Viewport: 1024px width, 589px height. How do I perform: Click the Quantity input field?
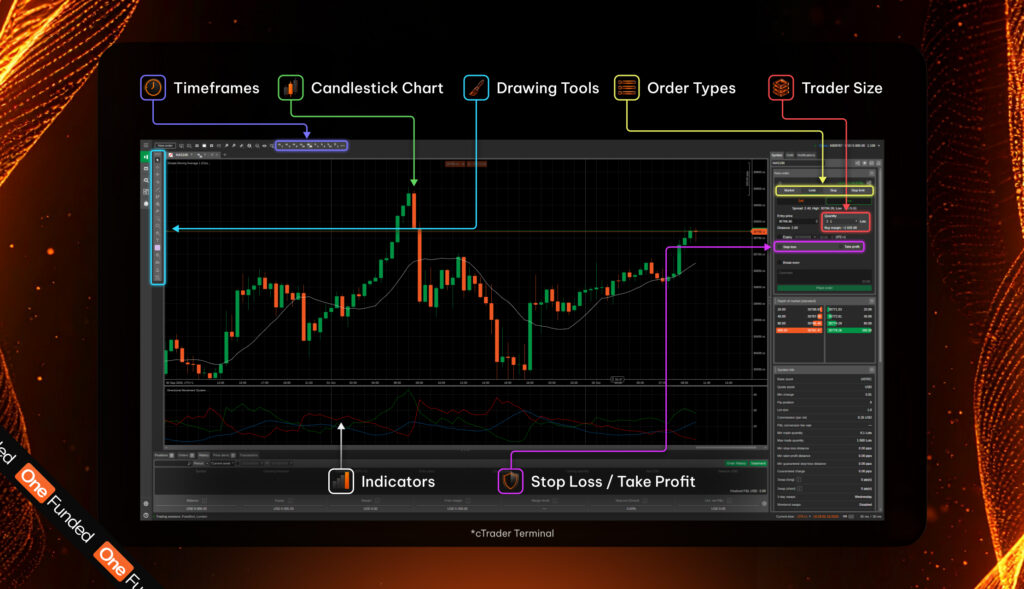[x=839, y=221]
